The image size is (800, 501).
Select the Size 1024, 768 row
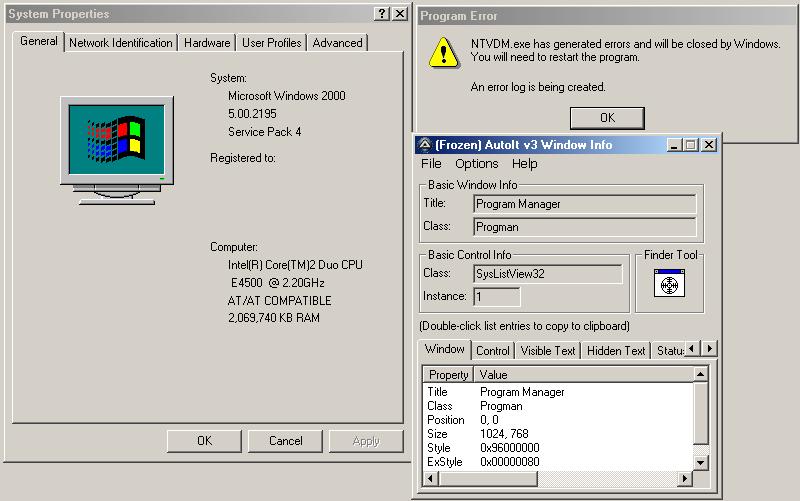pos(558,434)
